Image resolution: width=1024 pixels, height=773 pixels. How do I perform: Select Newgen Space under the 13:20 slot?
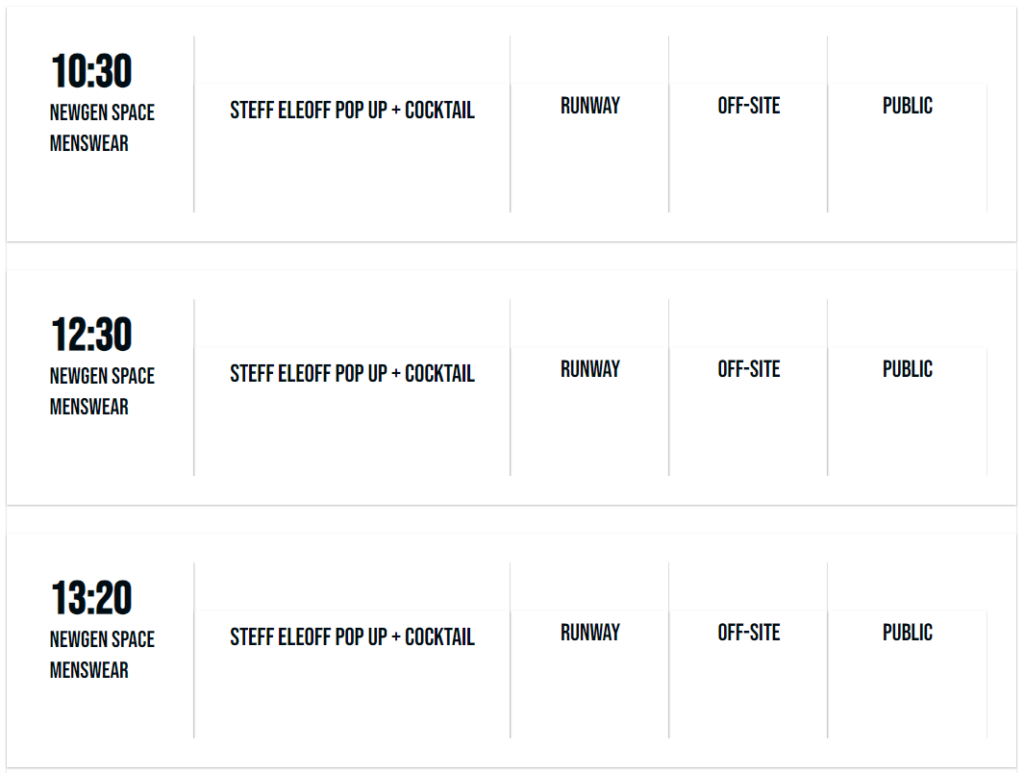point(102,639)
